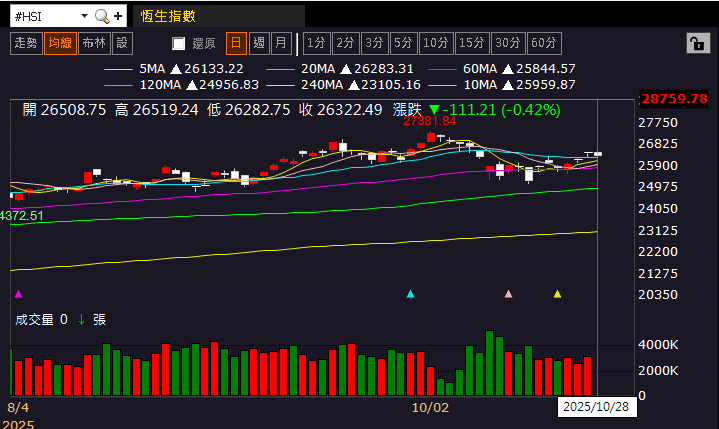
Task: Switch to the 走勢 trend view
Action: pyautogui.click(x=26, y=43)
